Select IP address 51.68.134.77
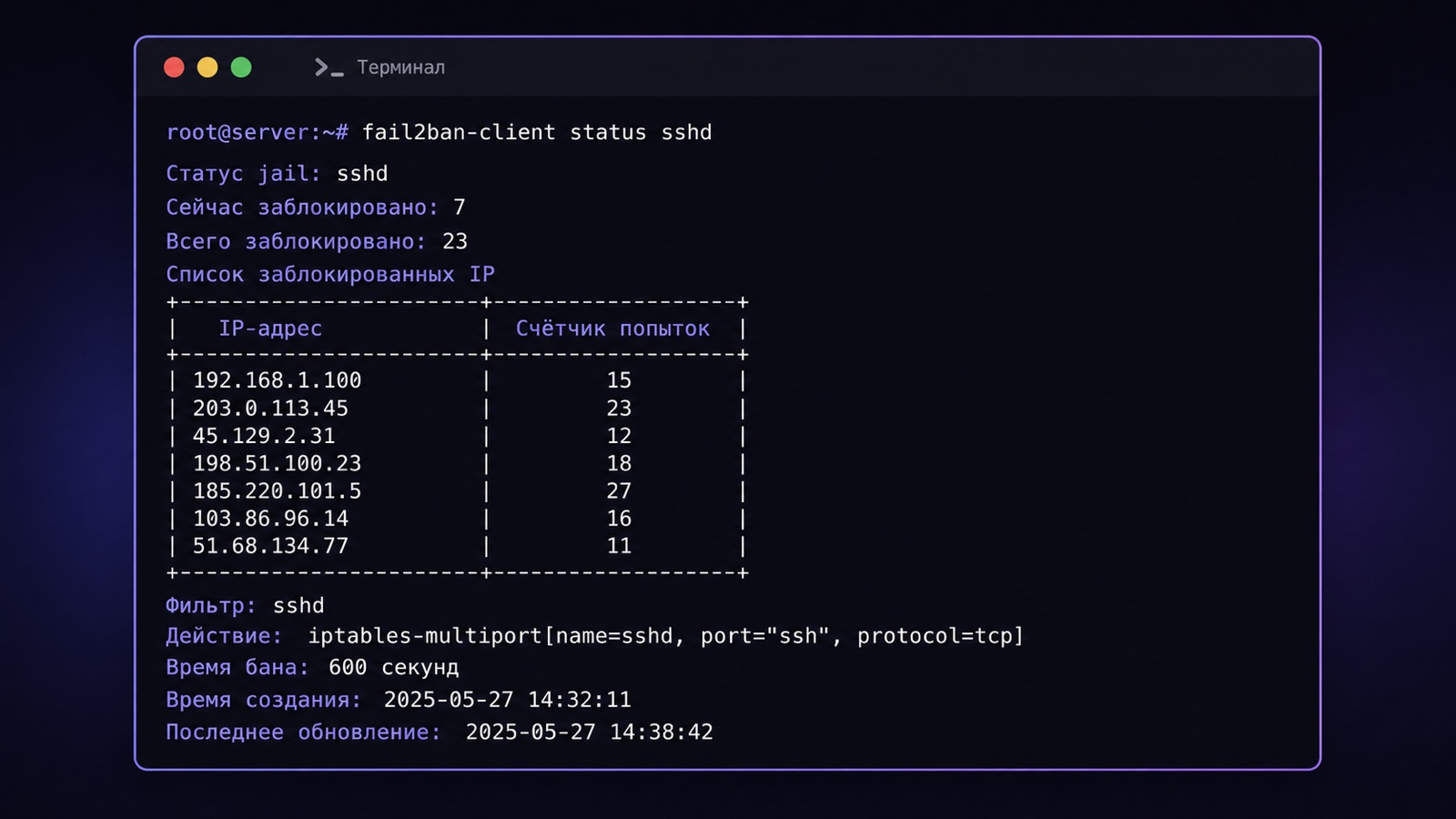Viewport: 1456px width, 819px height. click(270, 546)
